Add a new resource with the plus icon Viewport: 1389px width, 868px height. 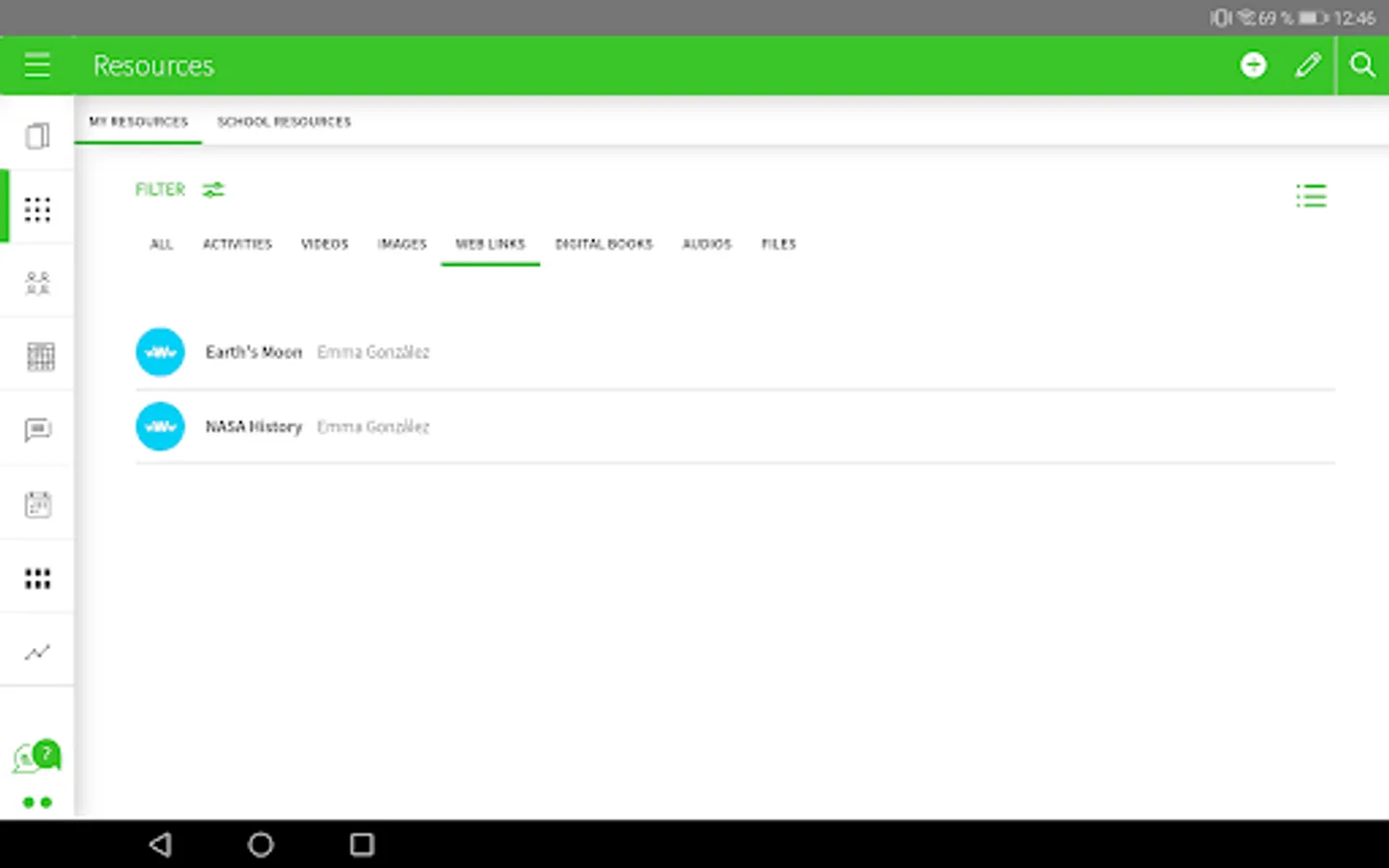1253,65
